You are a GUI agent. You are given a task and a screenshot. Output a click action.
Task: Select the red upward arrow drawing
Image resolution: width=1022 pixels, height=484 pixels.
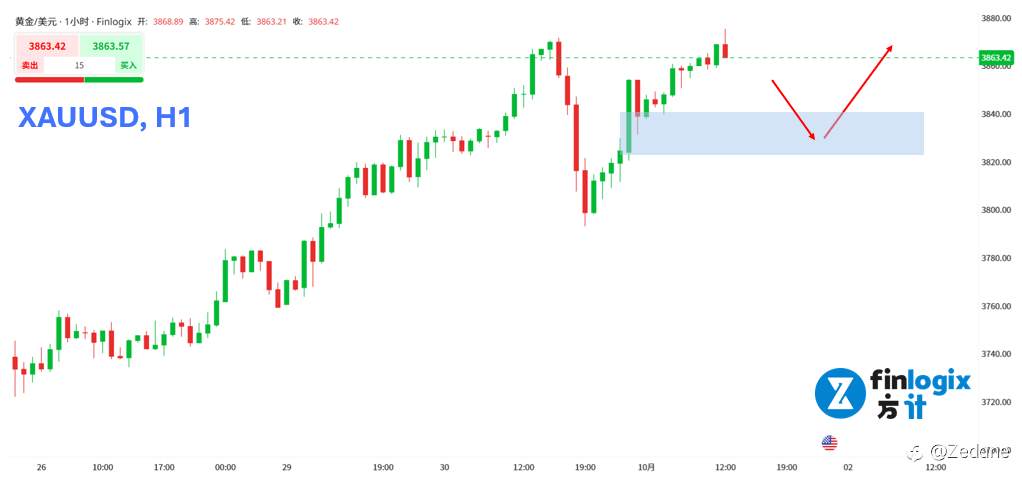pyautogui.click(x=858, y=90)
